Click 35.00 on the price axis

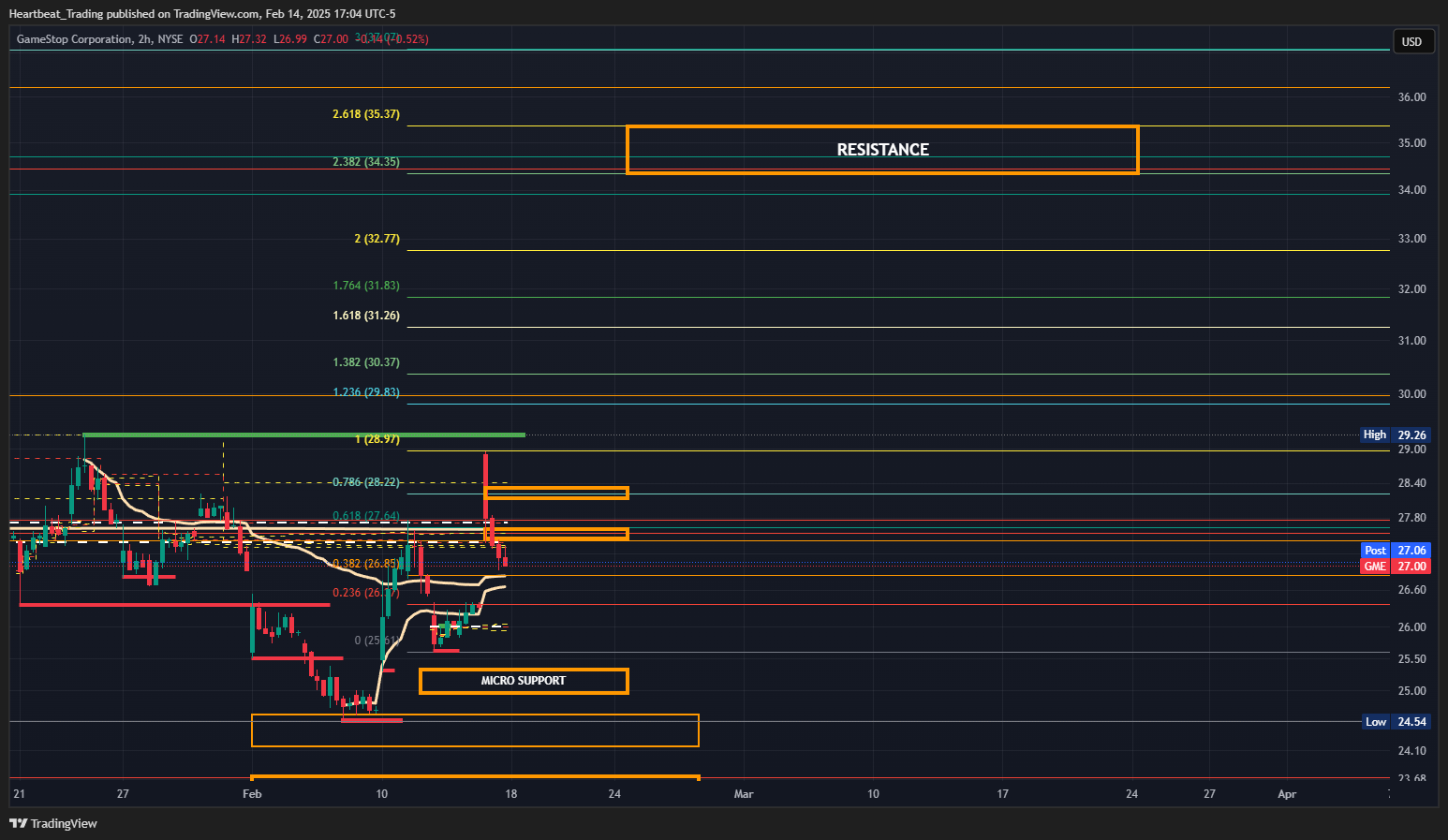1411,143
